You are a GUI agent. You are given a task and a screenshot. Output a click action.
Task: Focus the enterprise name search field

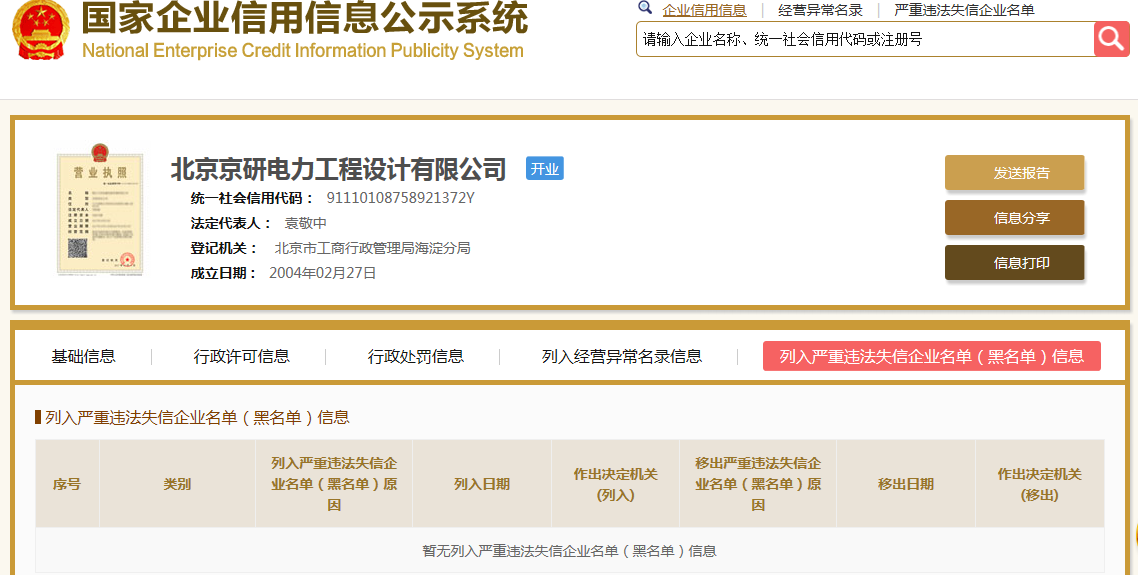[865, 38]
